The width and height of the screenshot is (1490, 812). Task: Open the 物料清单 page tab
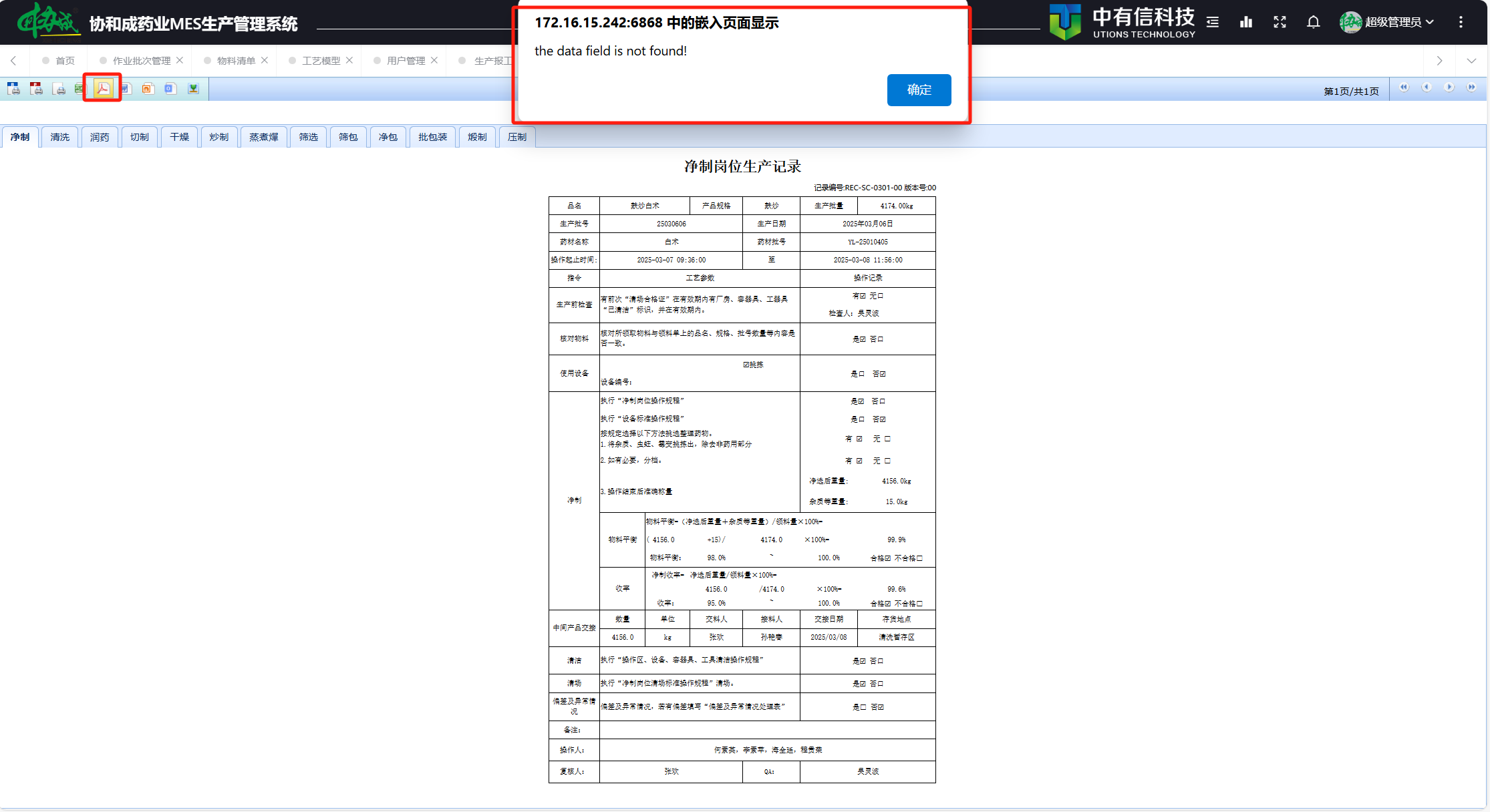(235, 61)
